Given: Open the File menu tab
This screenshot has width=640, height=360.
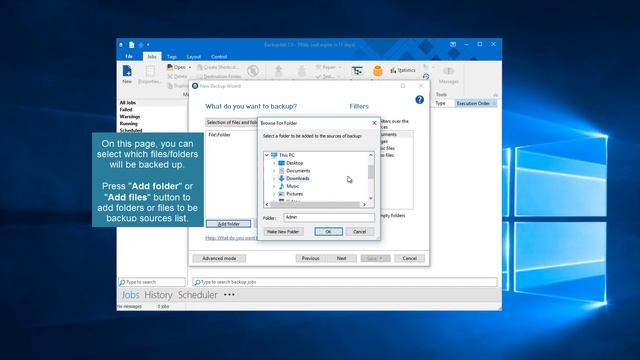Looking at the screenshot, I should (129, 56).
